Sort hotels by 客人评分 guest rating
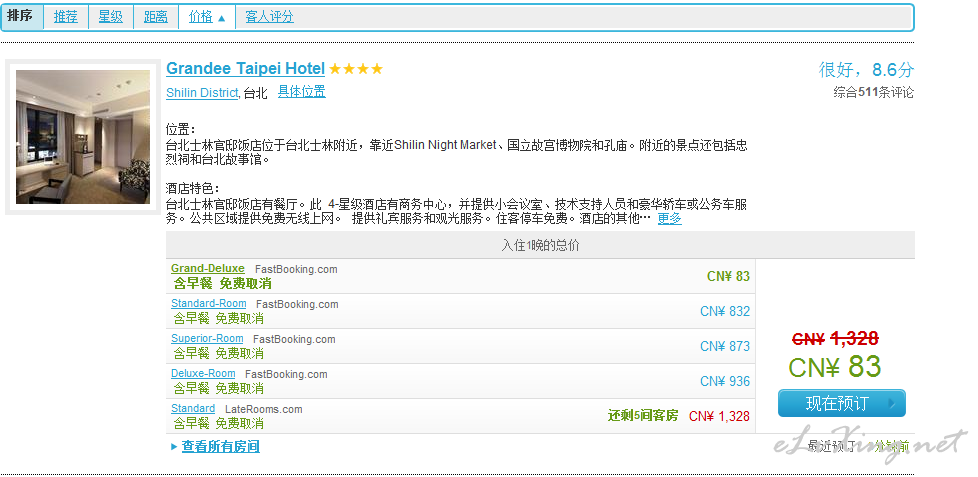Image resolution: width=978 pixels, height=477 pixels. coord(269,17)
